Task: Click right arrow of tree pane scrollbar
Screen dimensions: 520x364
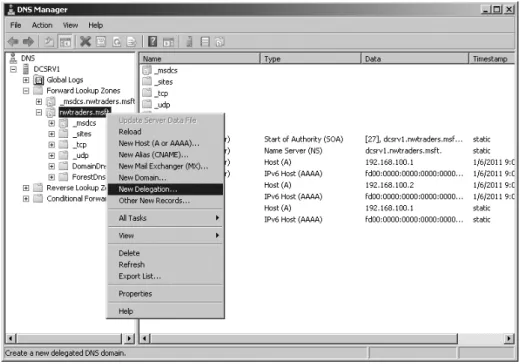Action: click(129, 339)
